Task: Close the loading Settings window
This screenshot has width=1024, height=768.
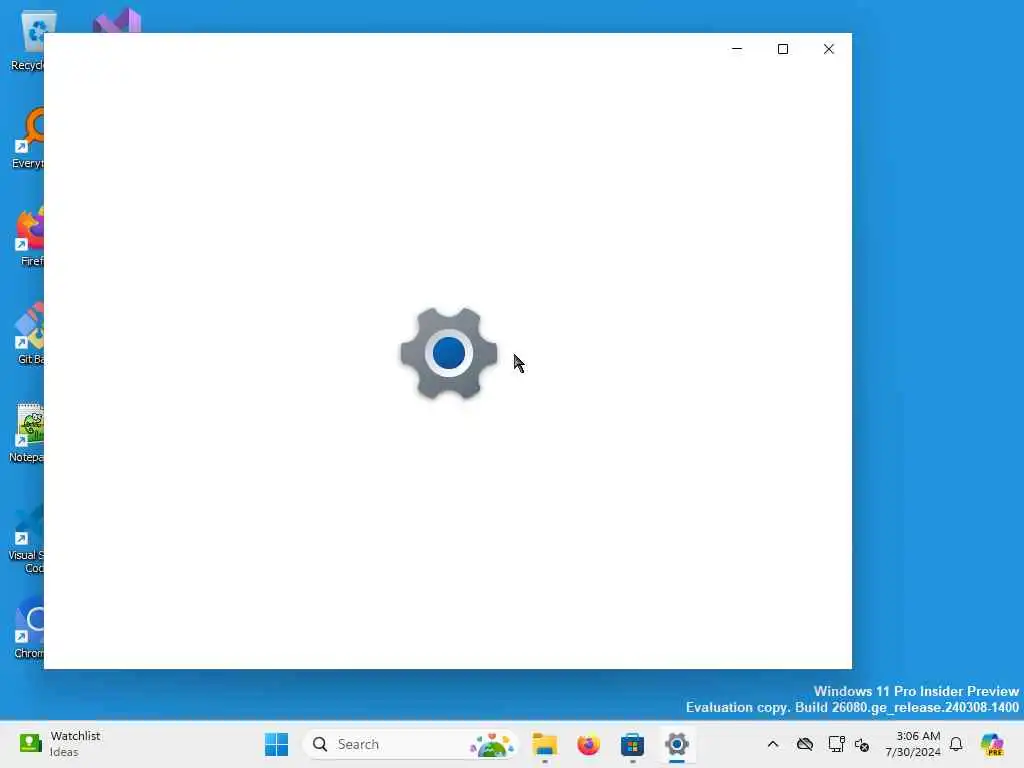Action: click(x=829, y=49)
